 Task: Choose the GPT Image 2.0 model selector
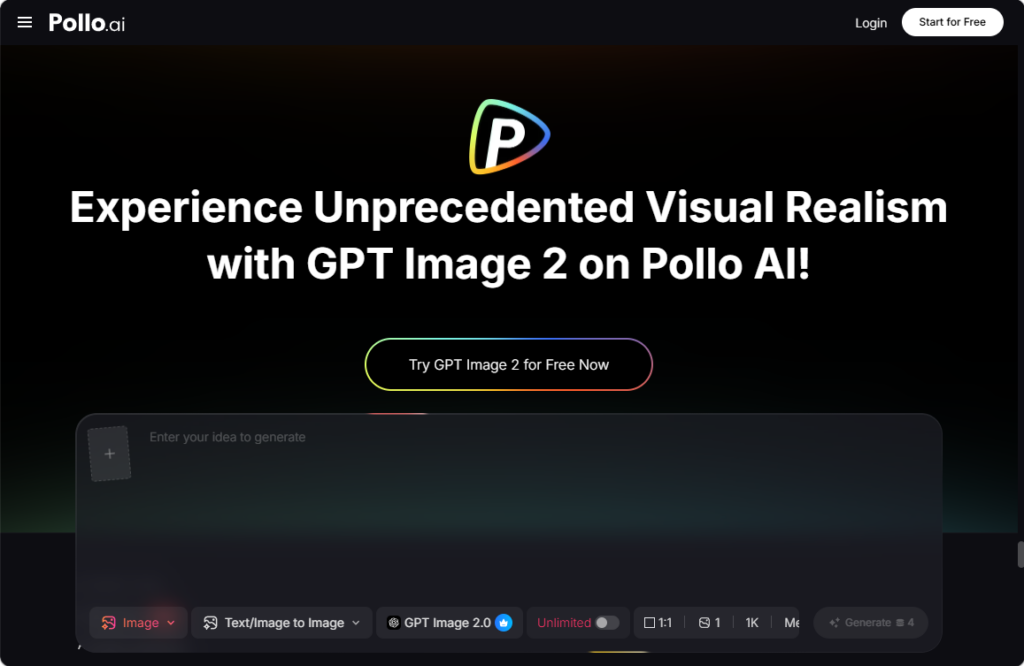449,623
